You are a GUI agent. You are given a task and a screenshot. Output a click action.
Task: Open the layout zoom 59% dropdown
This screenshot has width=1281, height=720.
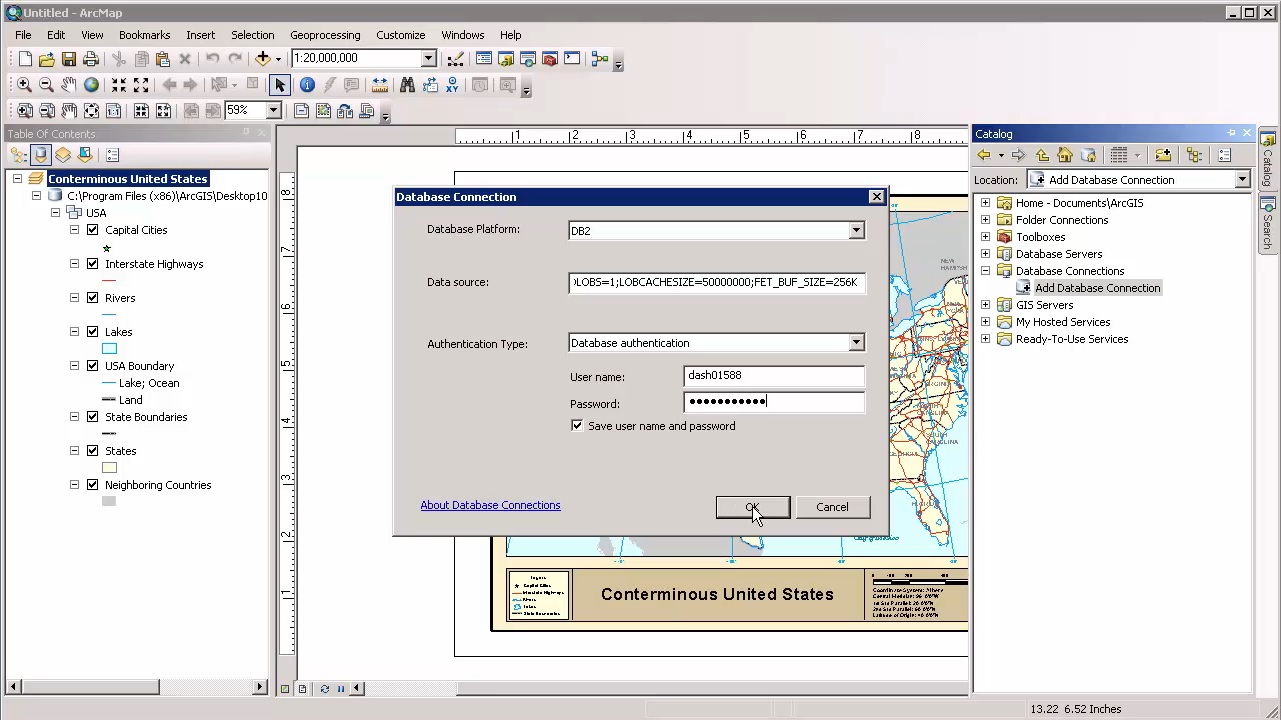point(273,110)
